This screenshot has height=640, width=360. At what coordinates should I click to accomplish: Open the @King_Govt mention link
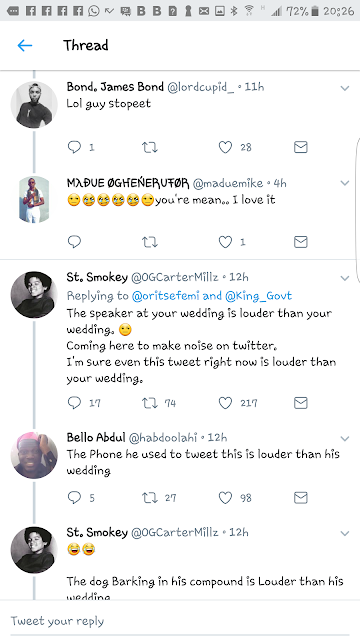[x=258, y=296]
